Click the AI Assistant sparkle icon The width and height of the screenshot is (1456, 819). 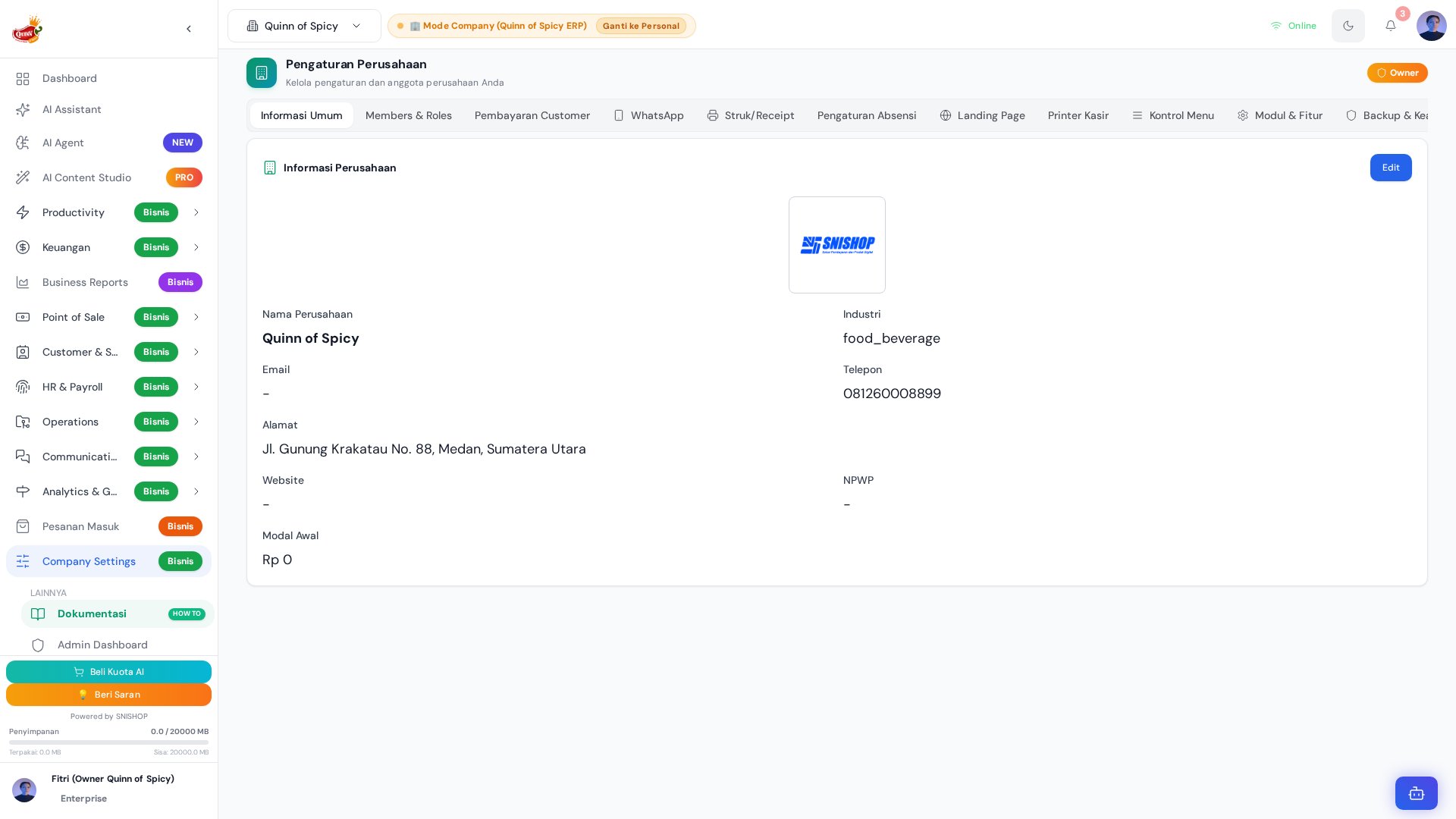(x=23, y=110)
